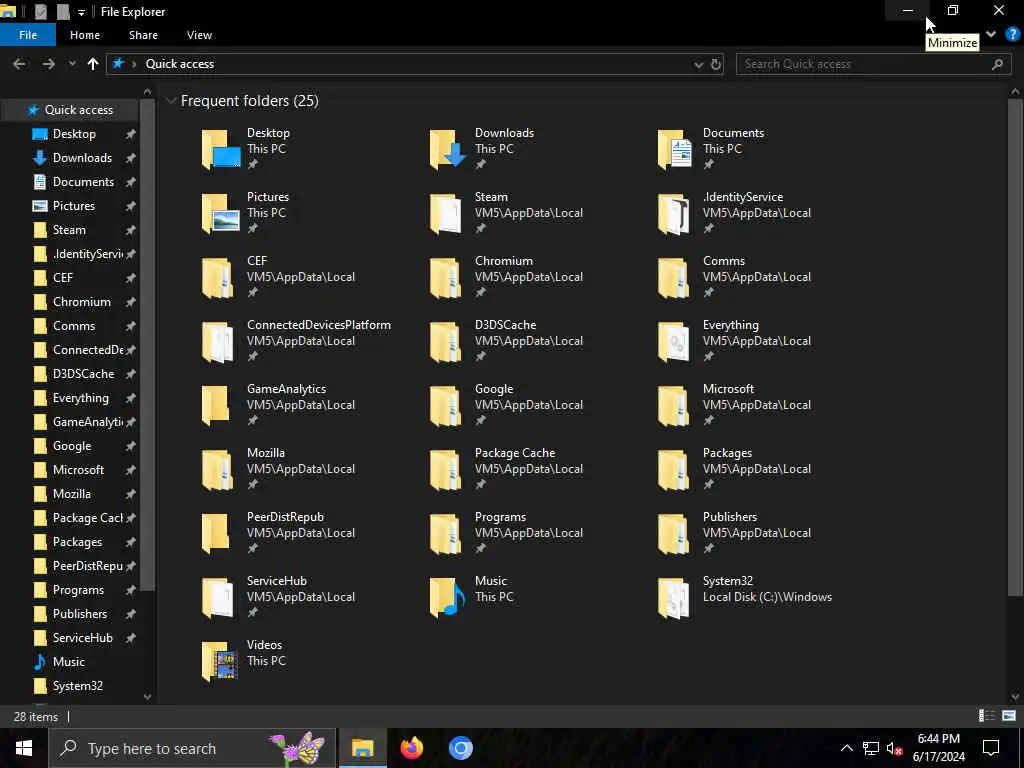Click the main pane vertical scrollbar
The image size is (1024, 768).
click(x=1015, y=346)
